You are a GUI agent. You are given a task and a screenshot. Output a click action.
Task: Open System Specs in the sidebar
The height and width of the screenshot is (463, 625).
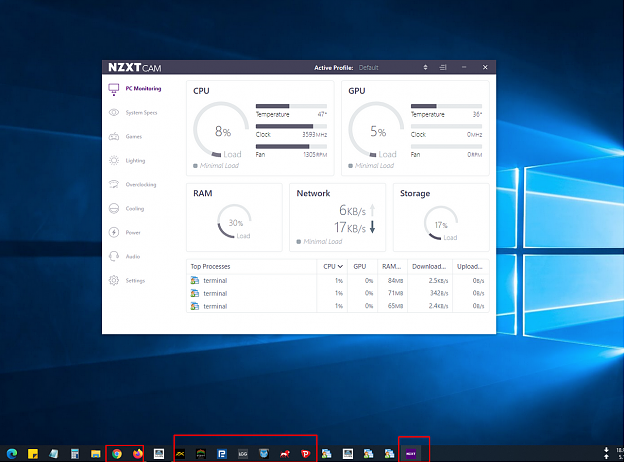click(x=133, y=113)
